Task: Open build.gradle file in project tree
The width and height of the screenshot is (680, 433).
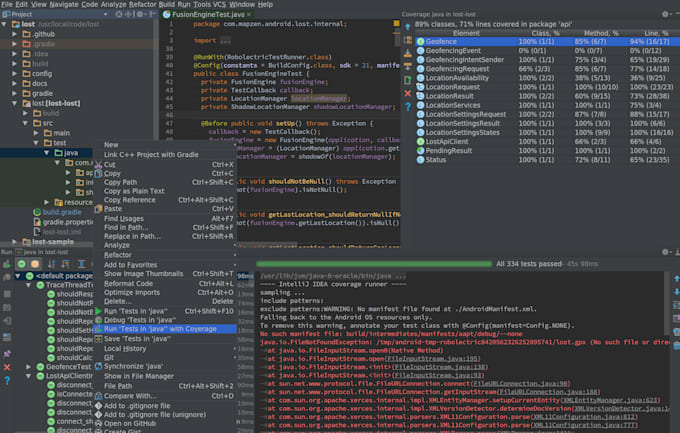Action: (x=62, y=212)
